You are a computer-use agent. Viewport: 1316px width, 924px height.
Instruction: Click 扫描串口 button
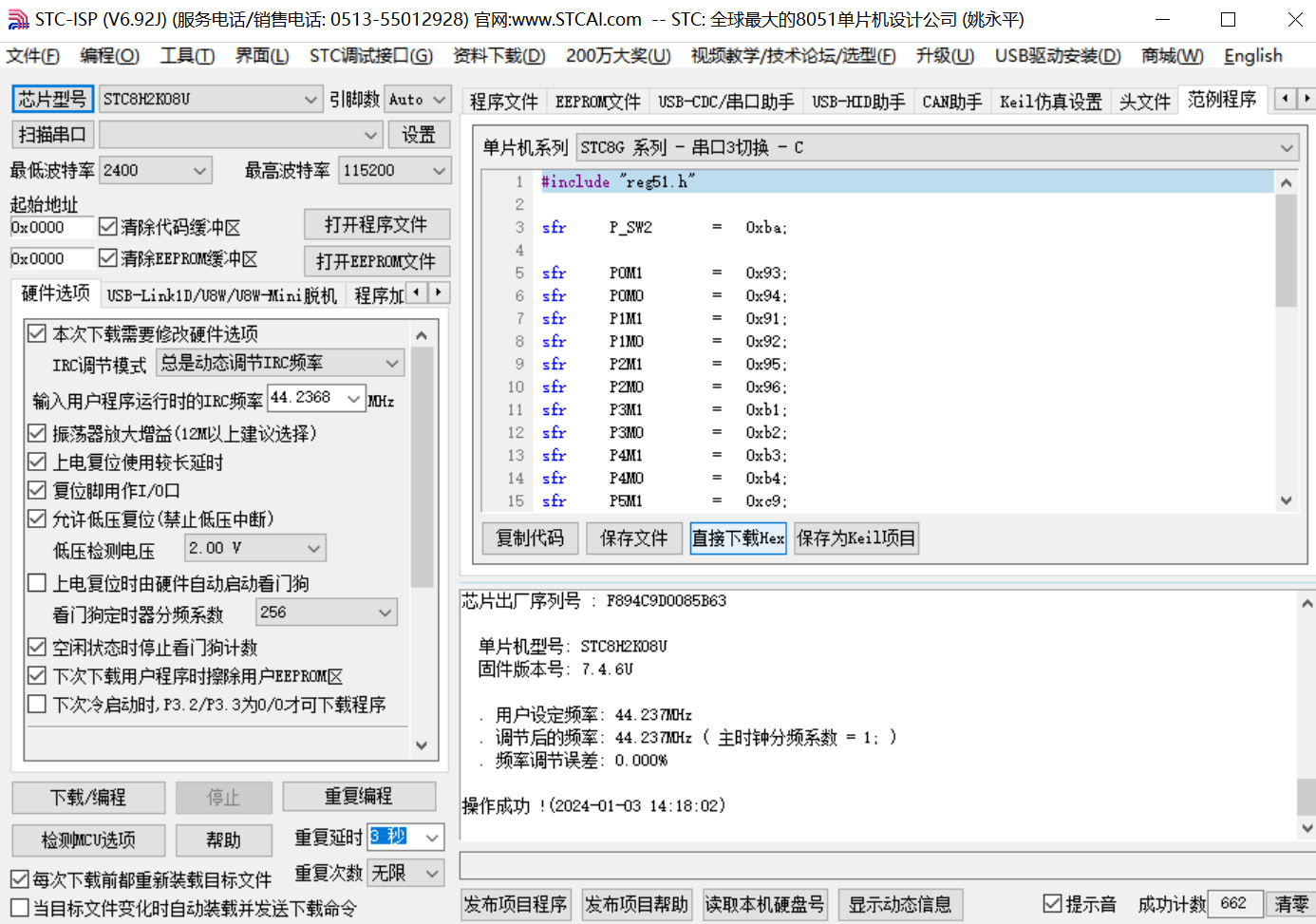tap(52, 135)
